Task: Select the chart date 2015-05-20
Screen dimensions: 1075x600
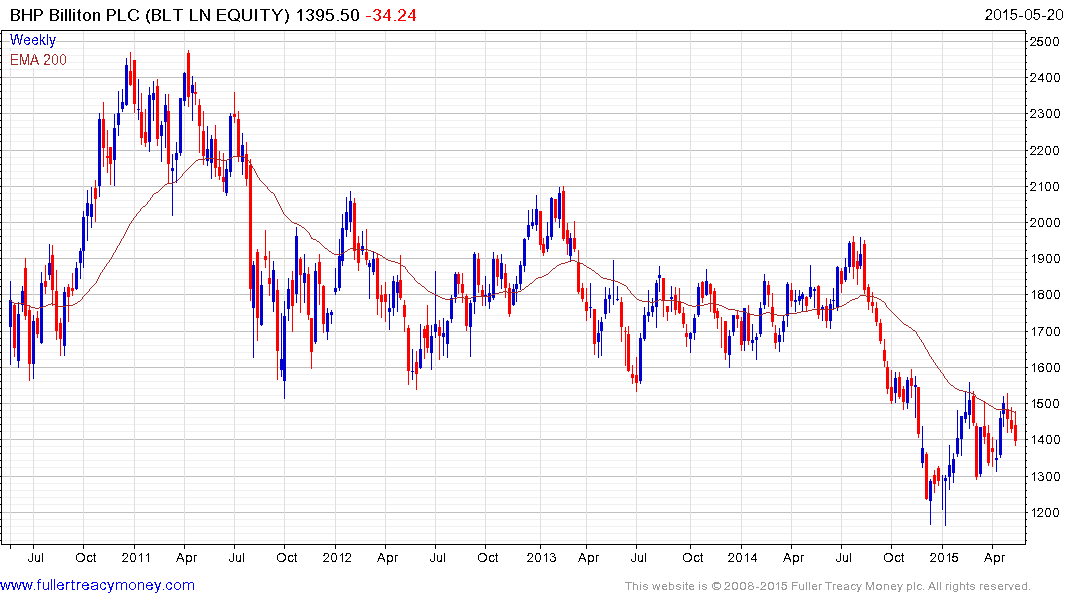Action: (x=1024, y=15)
